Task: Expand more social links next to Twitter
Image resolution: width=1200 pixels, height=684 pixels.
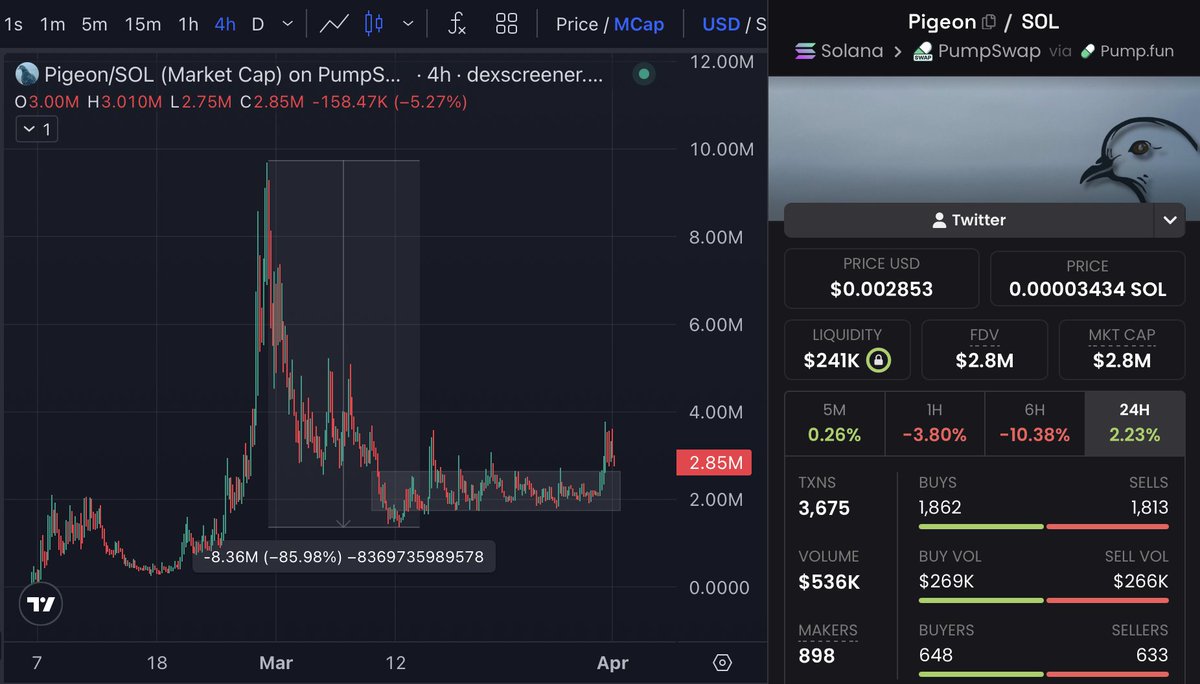Action: (x=1169, y=220)
